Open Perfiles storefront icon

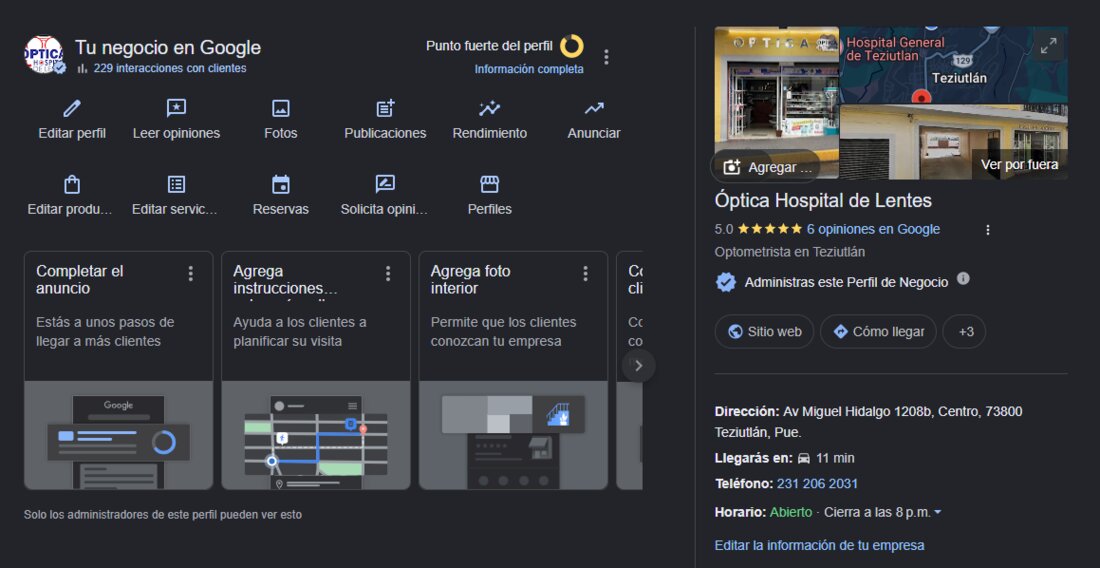(489, 184)
